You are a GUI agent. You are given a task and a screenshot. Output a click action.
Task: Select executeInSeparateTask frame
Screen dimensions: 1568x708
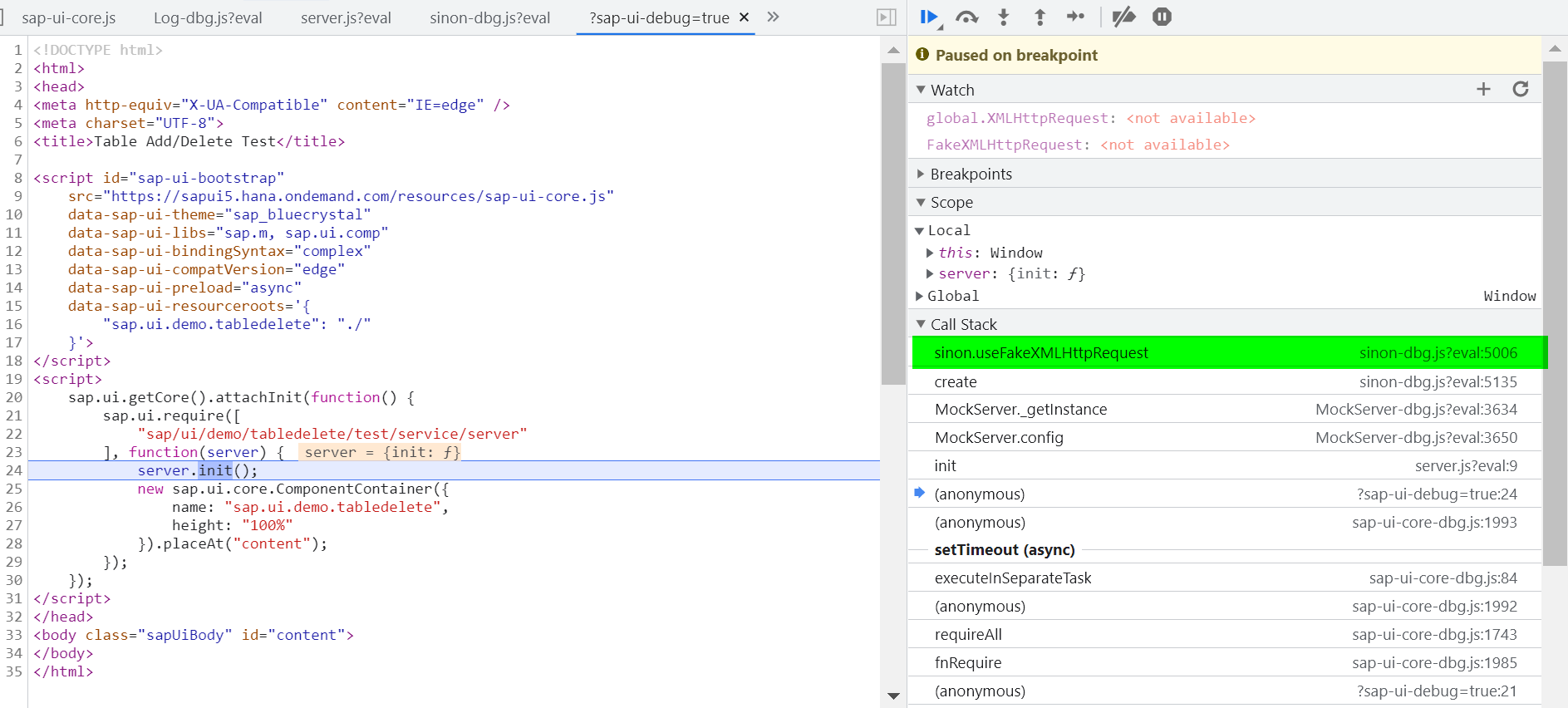pos(1226,578)
